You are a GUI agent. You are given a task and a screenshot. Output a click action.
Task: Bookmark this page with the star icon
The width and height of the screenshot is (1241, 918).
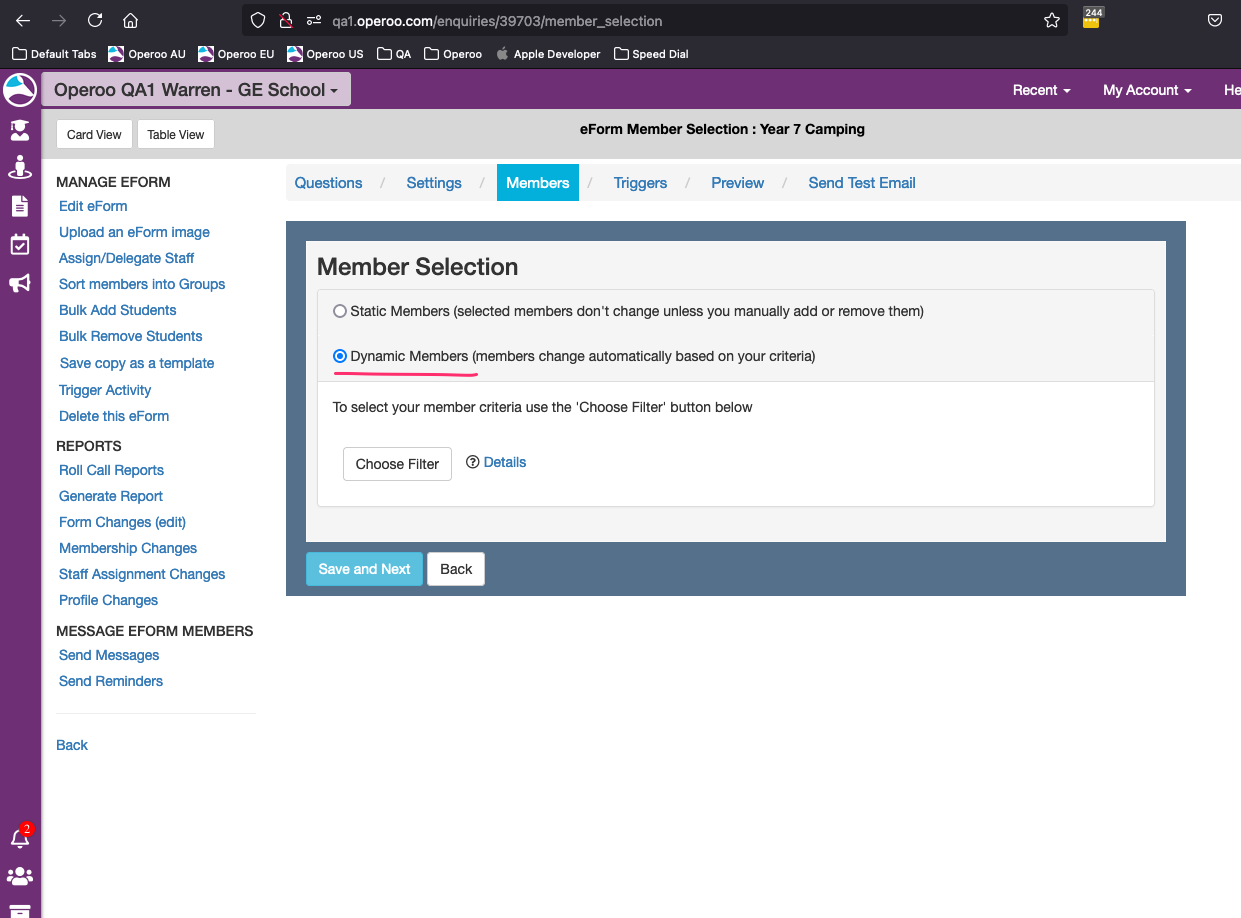click(1051, 21)
